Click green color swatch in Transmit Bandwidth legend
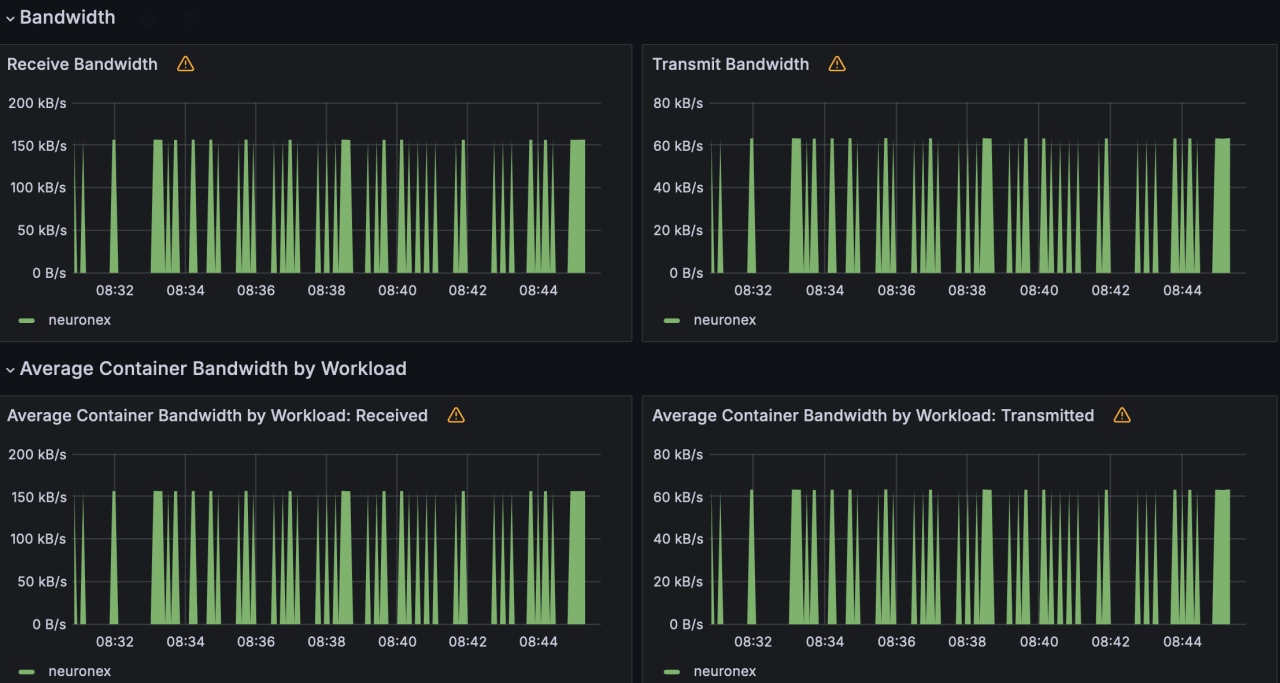 [672, 320]
